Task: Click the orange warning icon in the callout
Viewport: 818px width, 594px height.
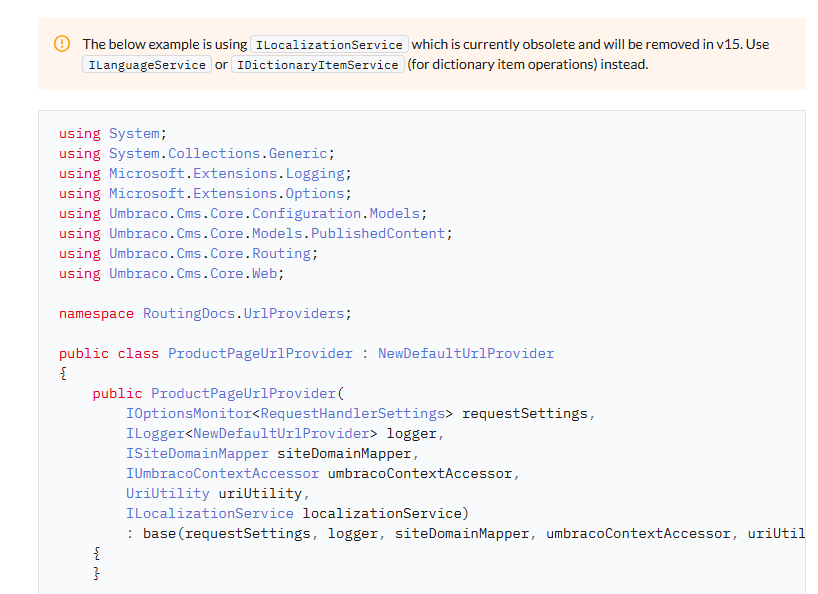Action: coord(62,44)
